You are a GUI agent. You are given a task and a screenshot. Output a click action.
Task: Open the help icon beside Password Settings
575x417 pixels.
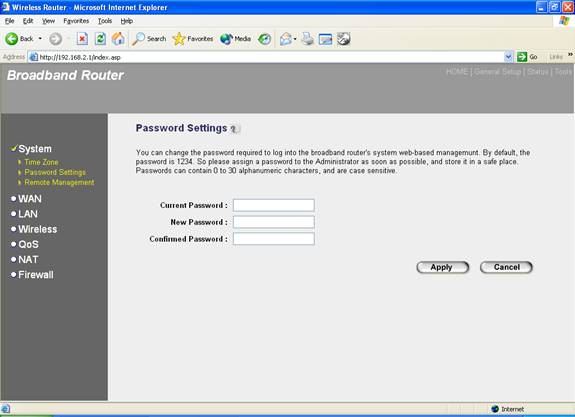point(235,129)
